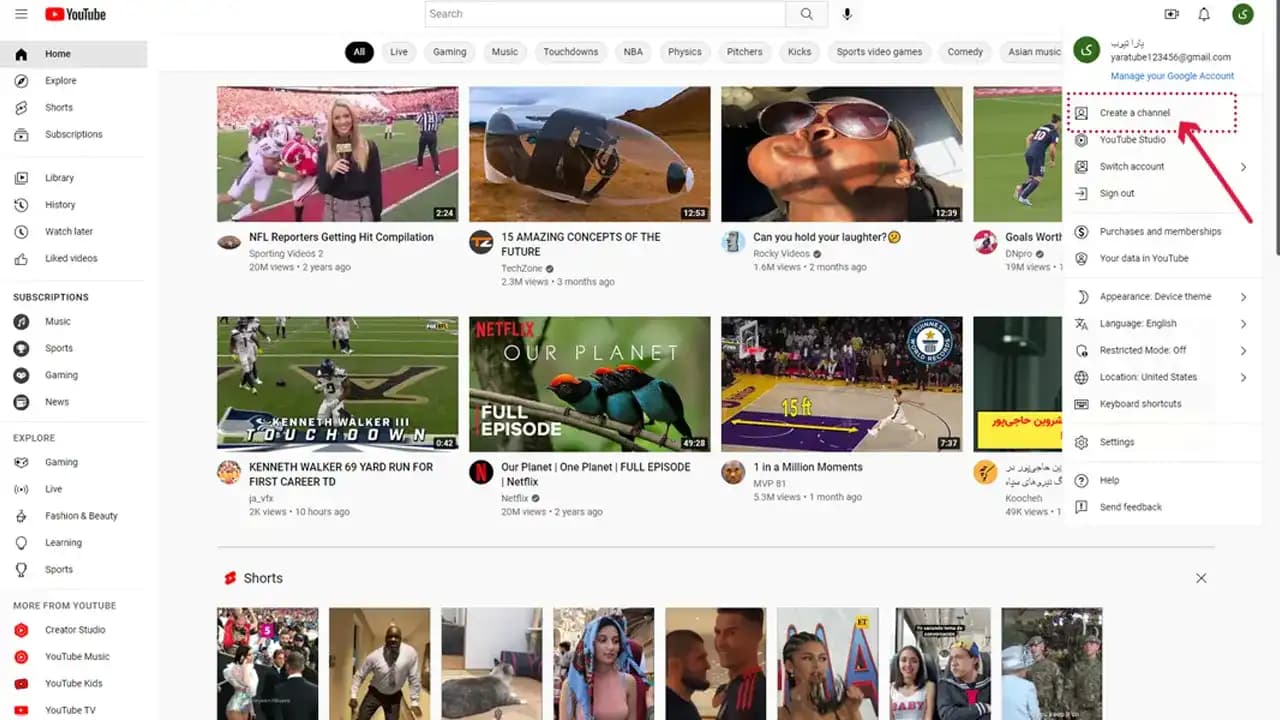
Task: Click inside the Search input field
Action: pyautogui.click(x=605, y=14)
